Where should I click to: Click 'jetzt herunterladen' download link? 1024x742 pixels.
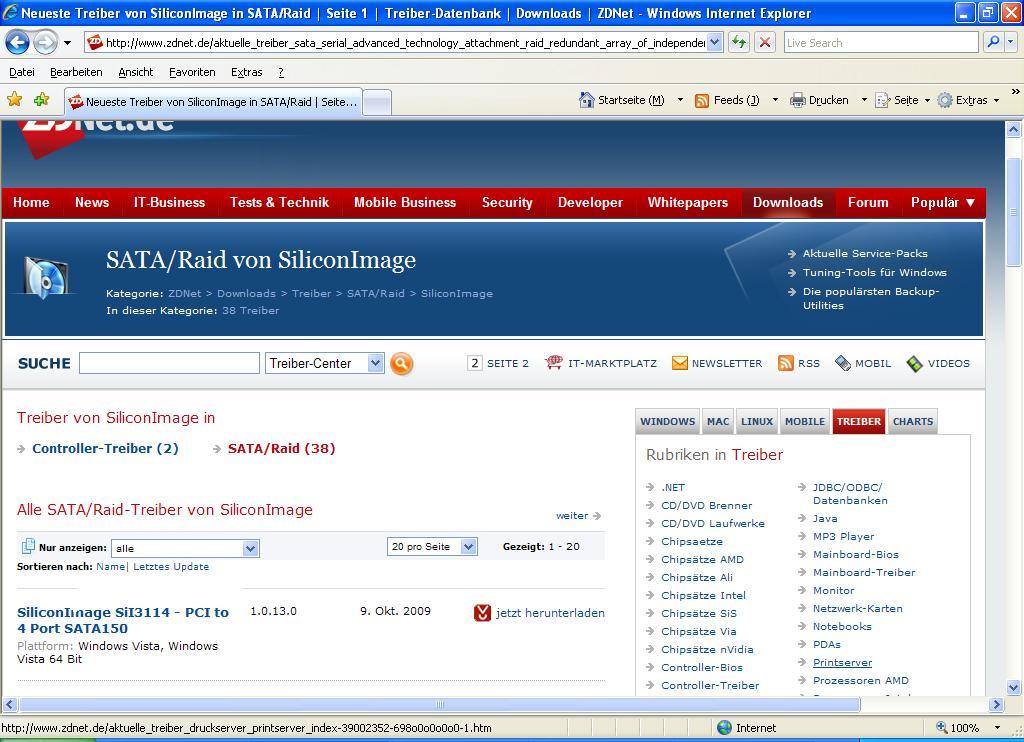550,613
